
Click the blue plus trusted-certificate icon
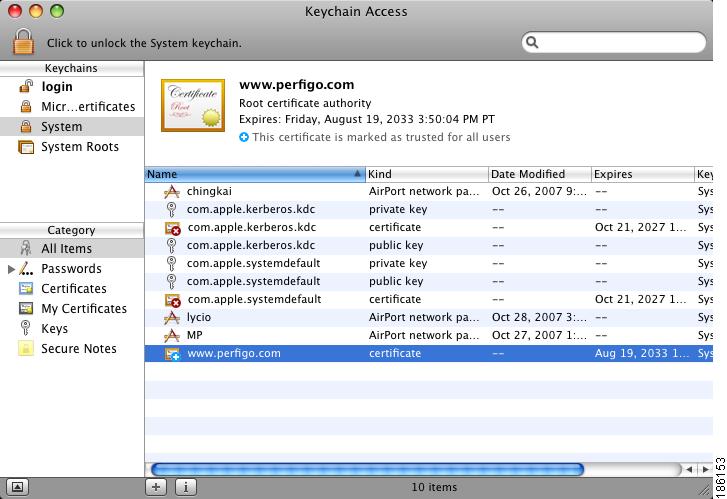pyautogui.click(x=244, y=137)
